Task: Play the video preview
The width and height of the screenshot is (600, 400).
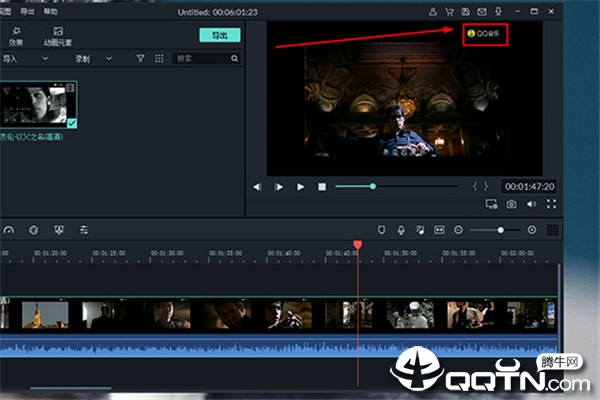Action: [x=300, y=187]
